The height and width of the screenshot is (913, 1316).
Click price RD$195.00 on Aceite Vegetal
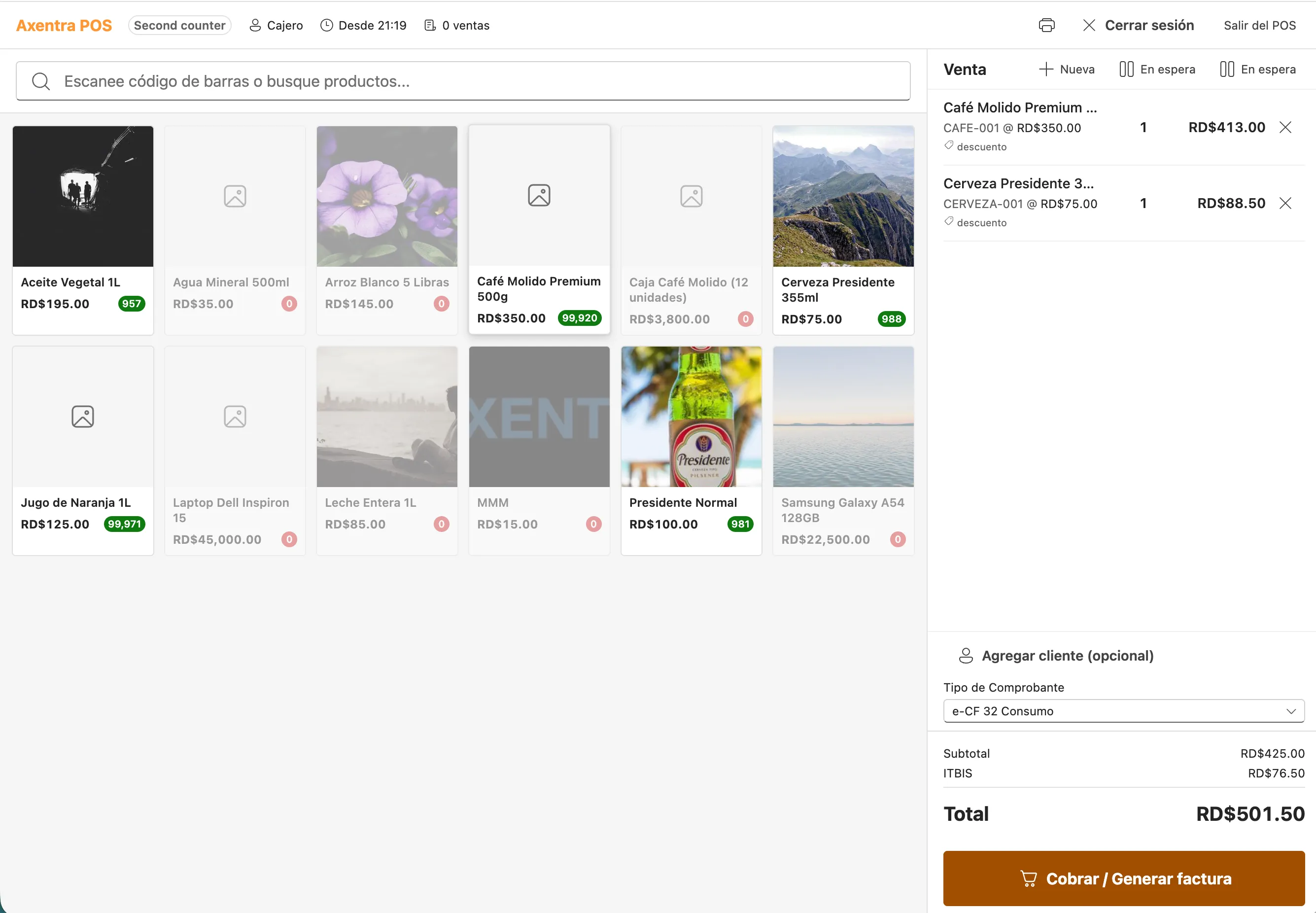pos(55,304)
